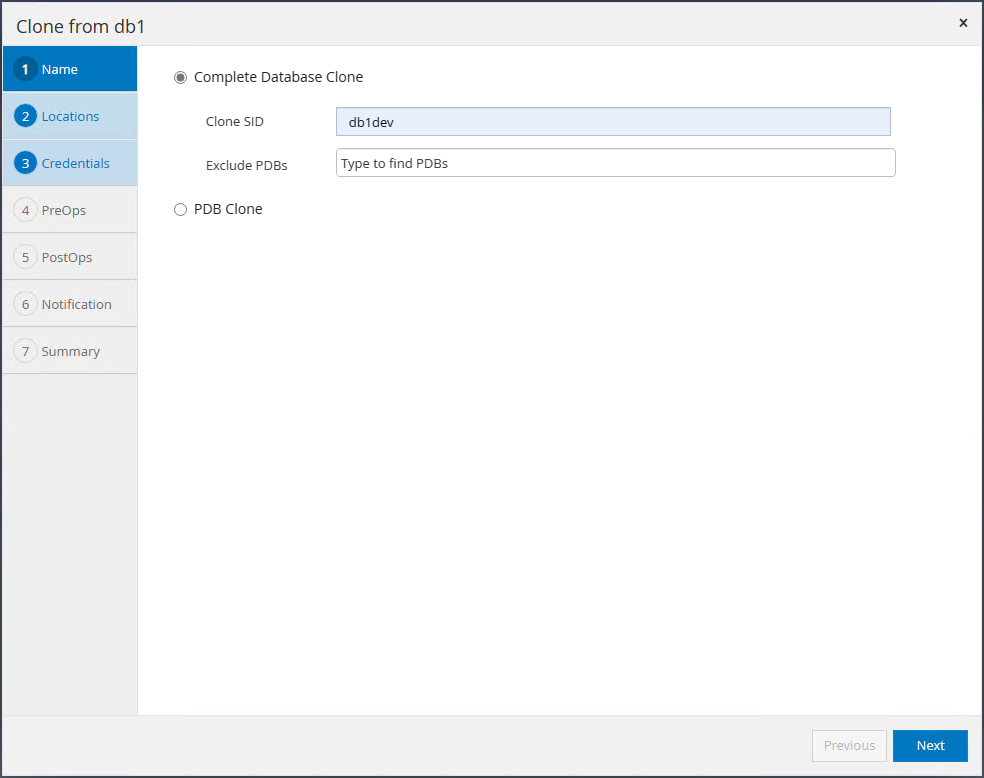Click the number 6 circle beside Notification

(26, 304)
